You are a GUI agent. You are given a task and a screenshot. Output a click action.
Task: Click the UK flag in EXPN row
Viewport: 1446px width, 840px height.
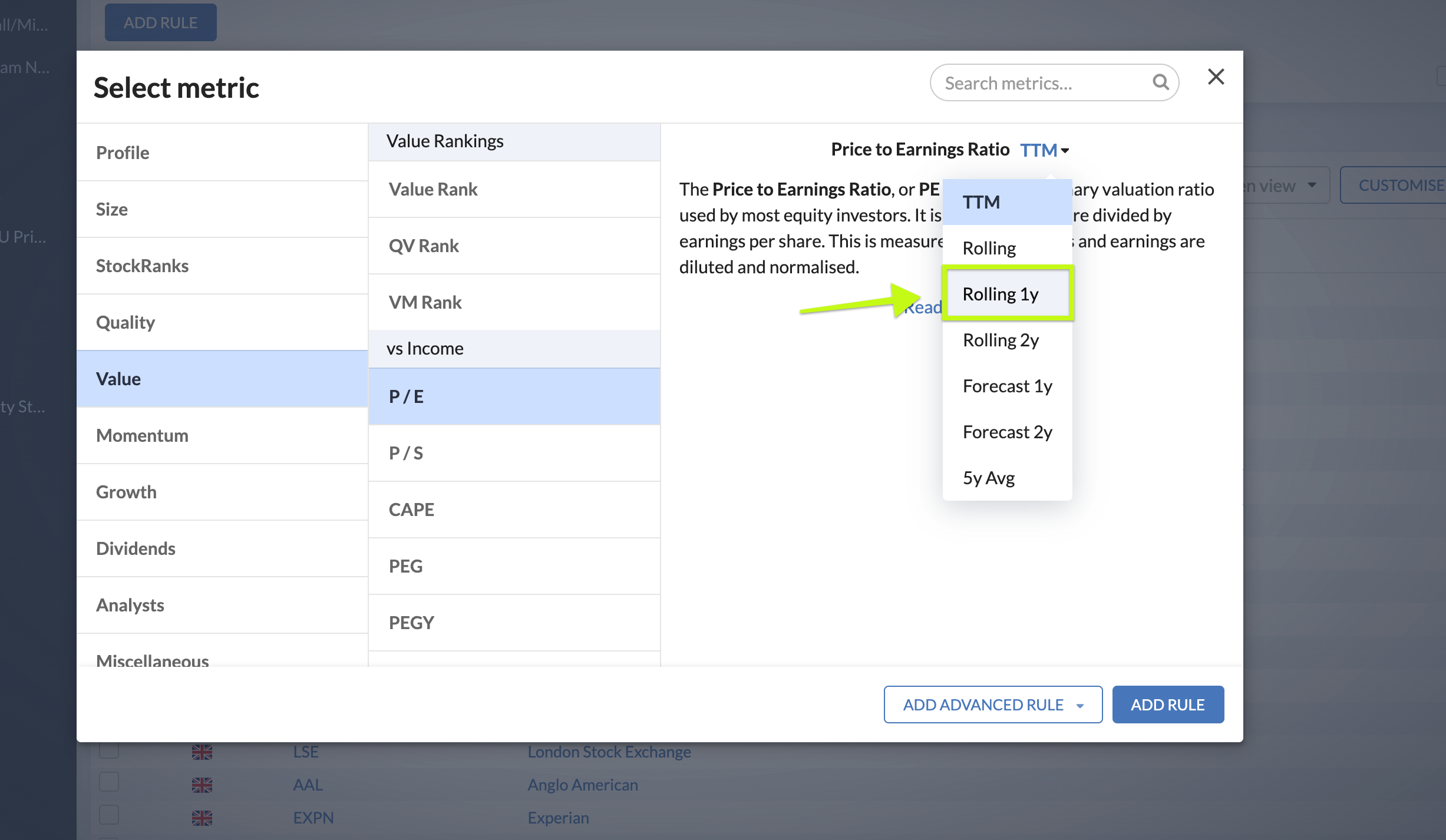202,818
